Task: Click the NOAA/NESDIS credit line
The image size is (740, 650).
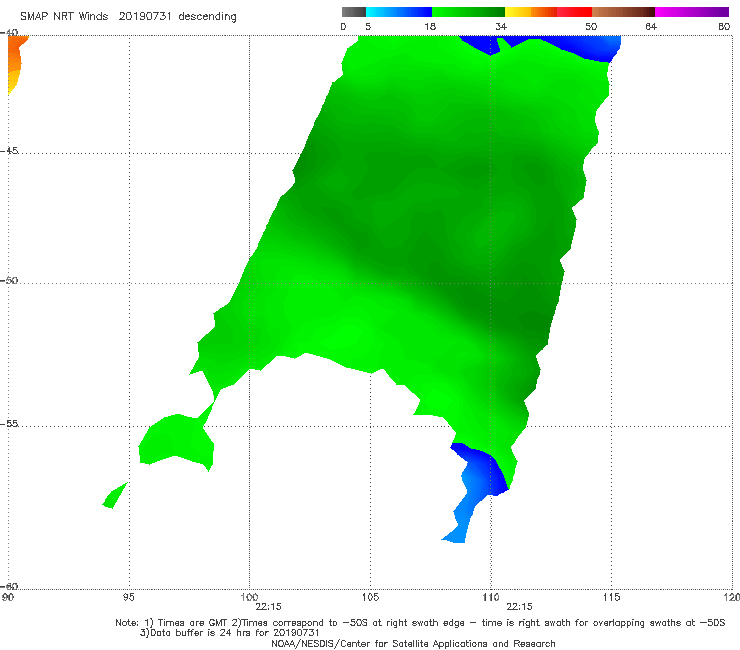Action: [413, 643]
